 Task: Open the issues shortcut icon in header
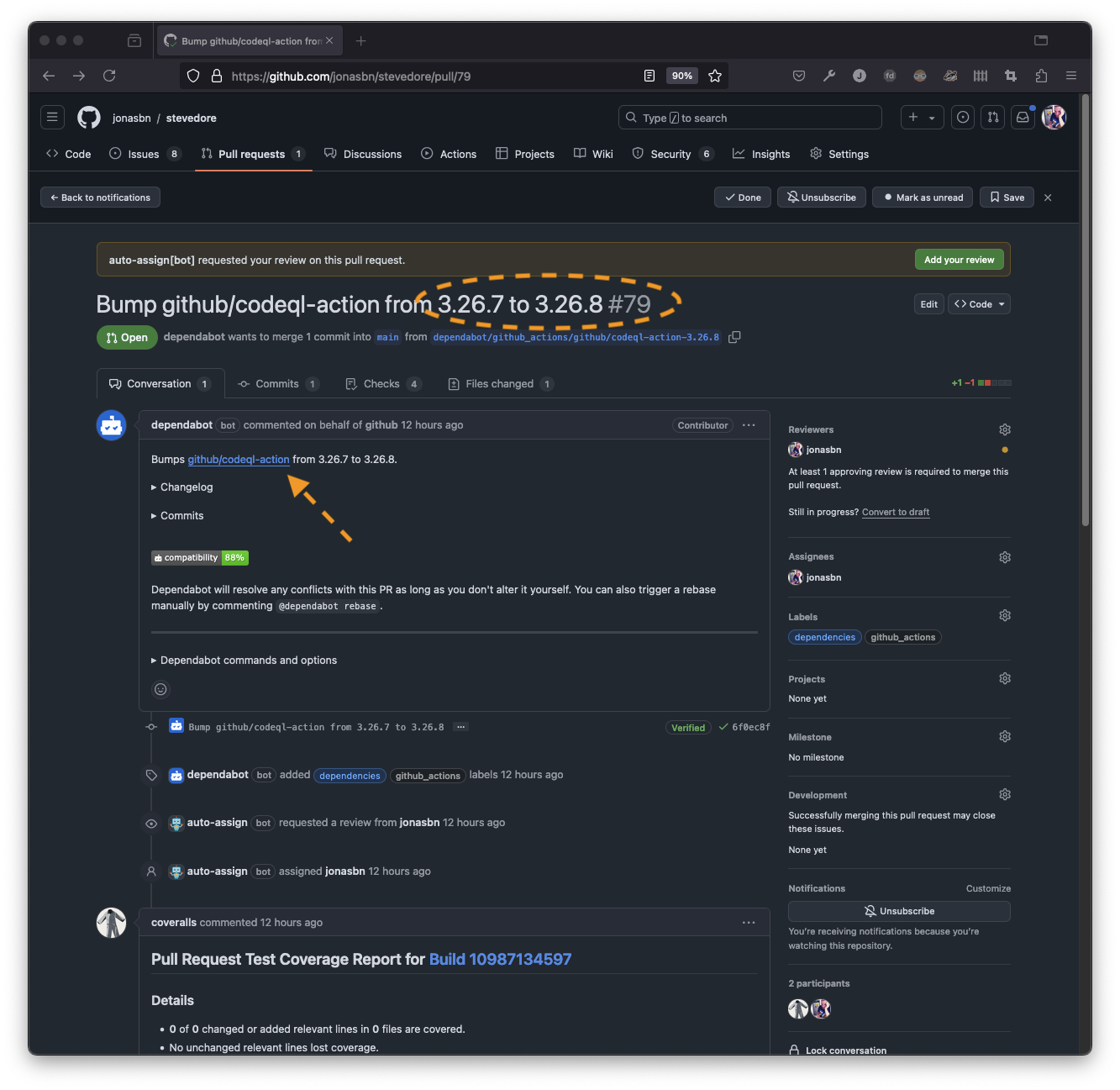(x=963, y=118)
